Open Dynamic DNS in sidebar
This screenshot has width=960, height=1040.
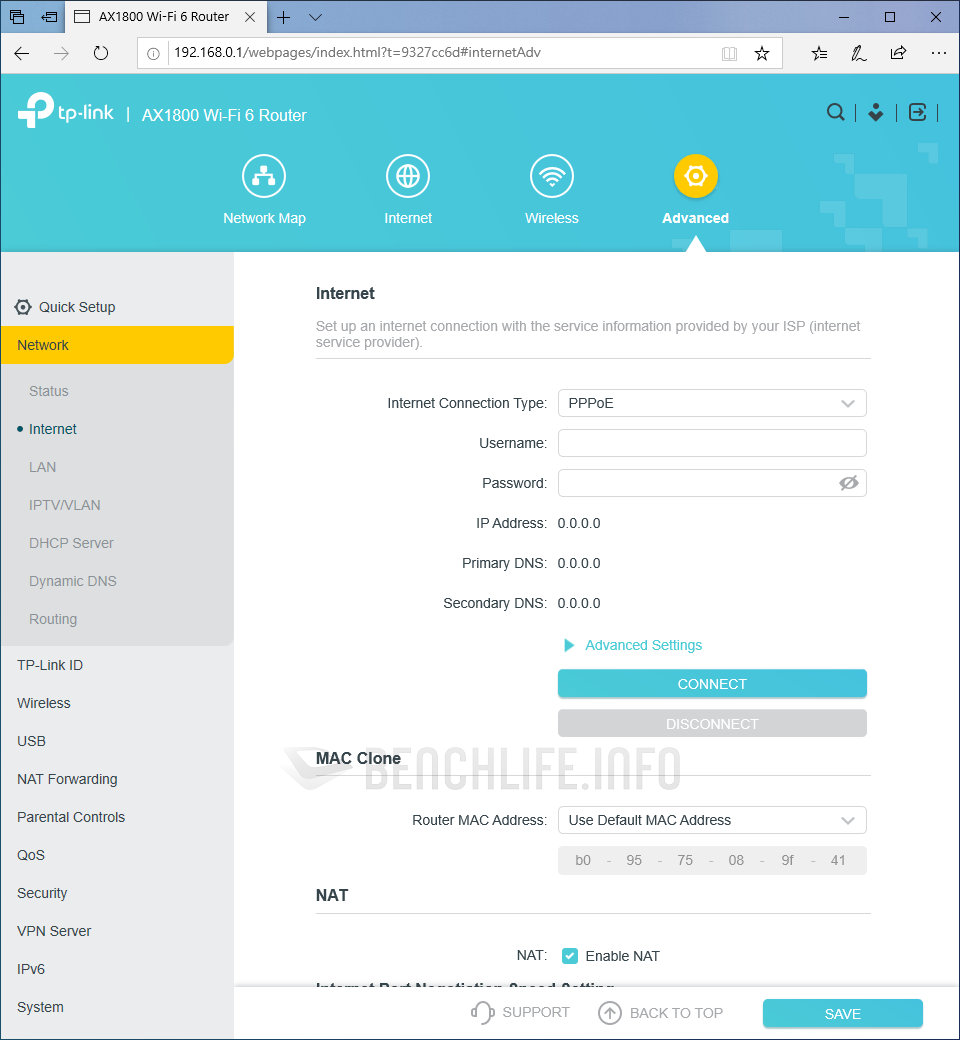(72, 581)
